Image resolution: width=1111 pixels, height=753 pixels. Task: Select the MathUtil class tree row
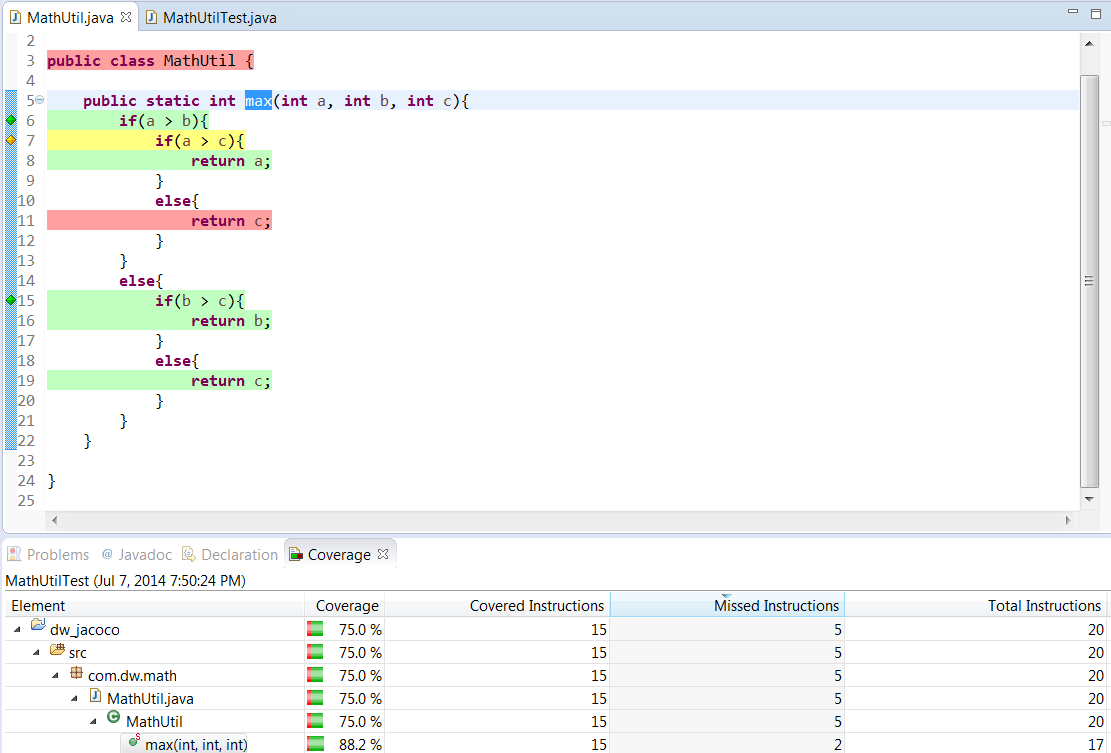point(154,722)
